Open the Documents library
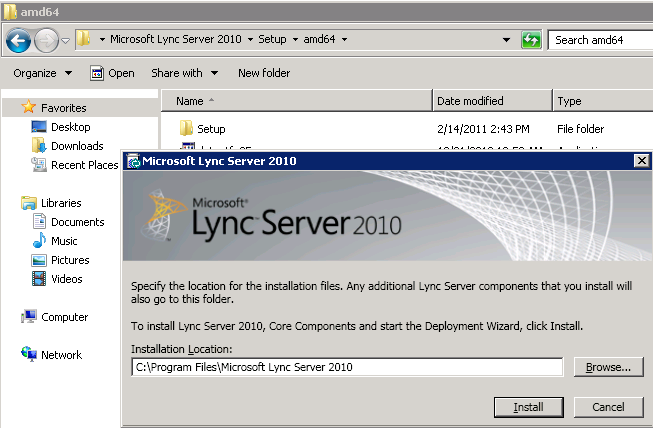 click(77, 222)
